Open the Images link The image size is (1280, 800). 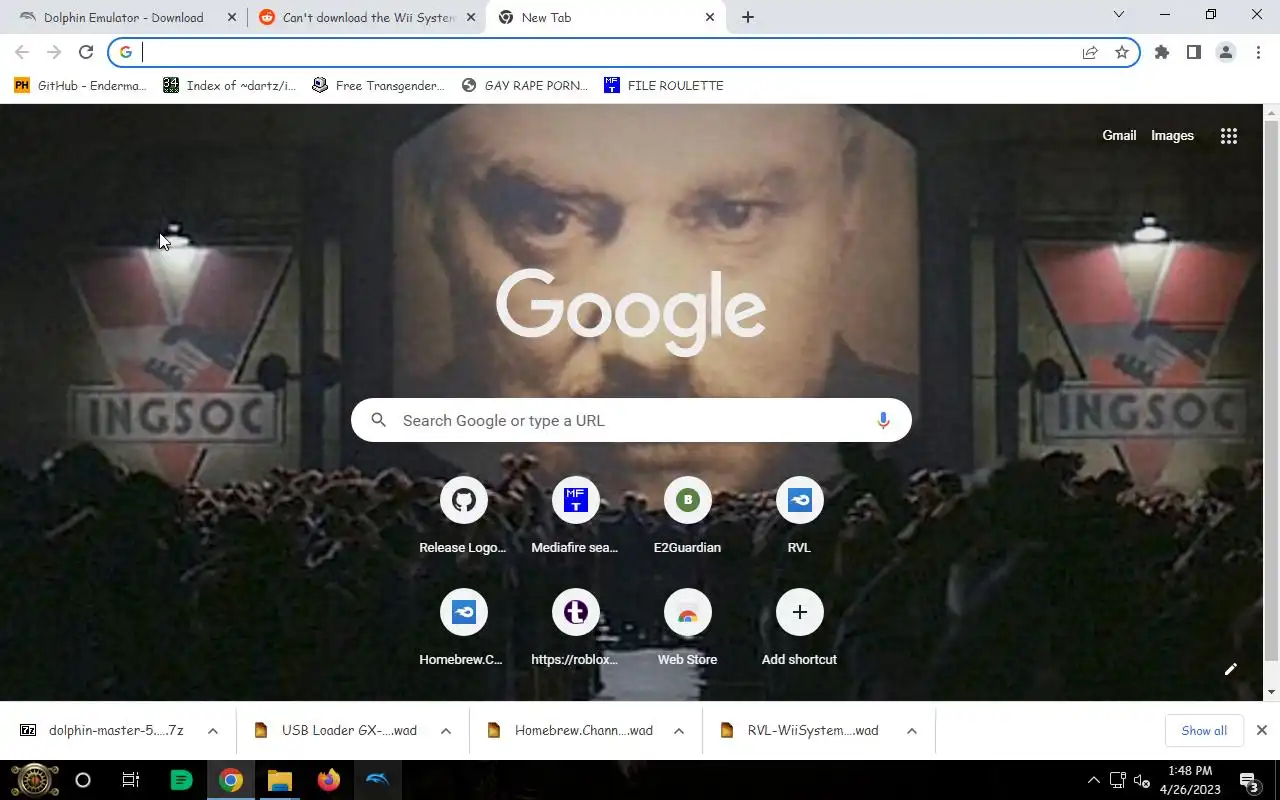(1172, 136)
